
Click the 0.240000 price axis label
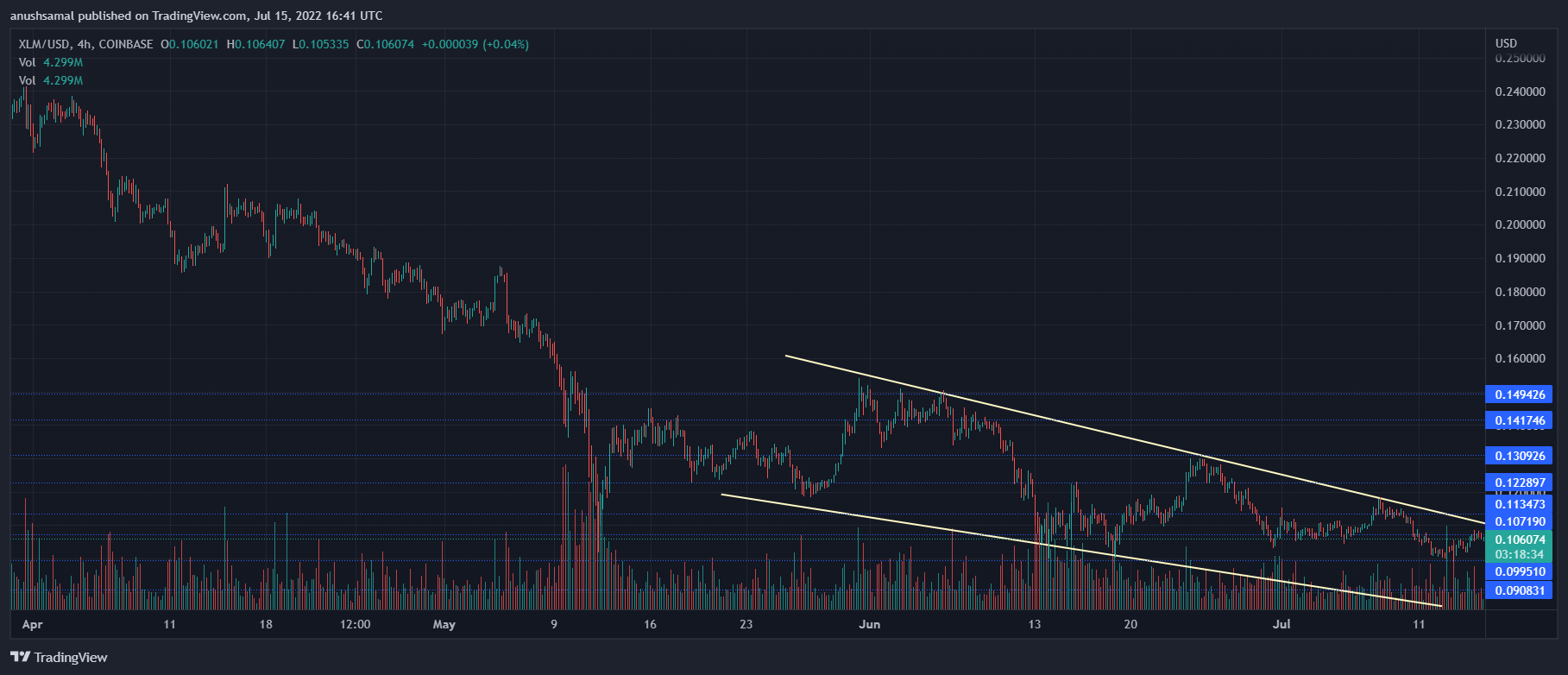pos(1520,91)
